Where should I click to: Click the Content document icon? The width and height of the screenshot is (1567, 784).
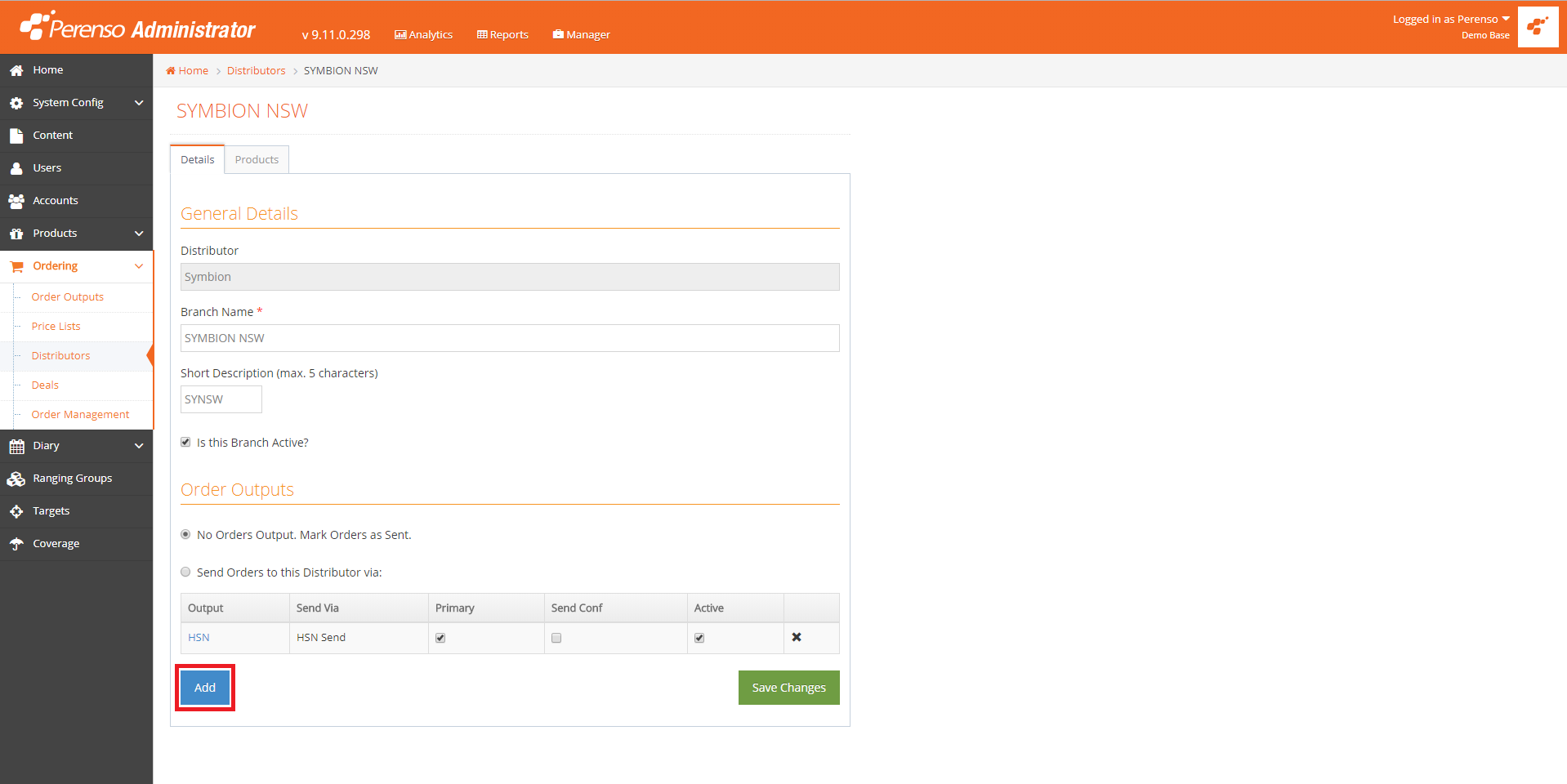tap(16, 136)
